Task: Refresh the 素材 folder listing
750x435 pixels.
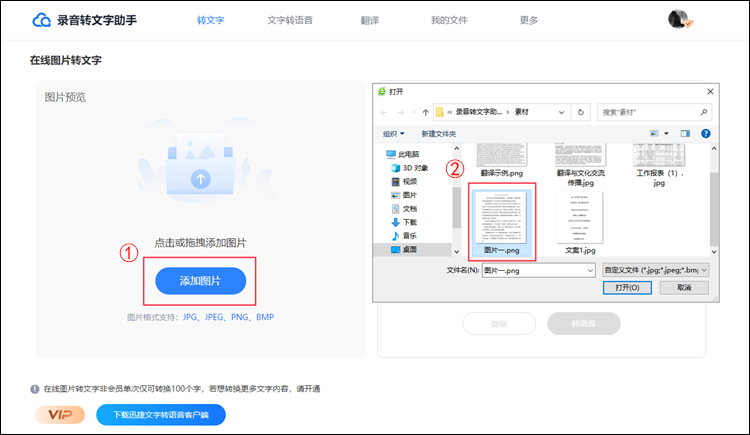Action: pos(581,112)
